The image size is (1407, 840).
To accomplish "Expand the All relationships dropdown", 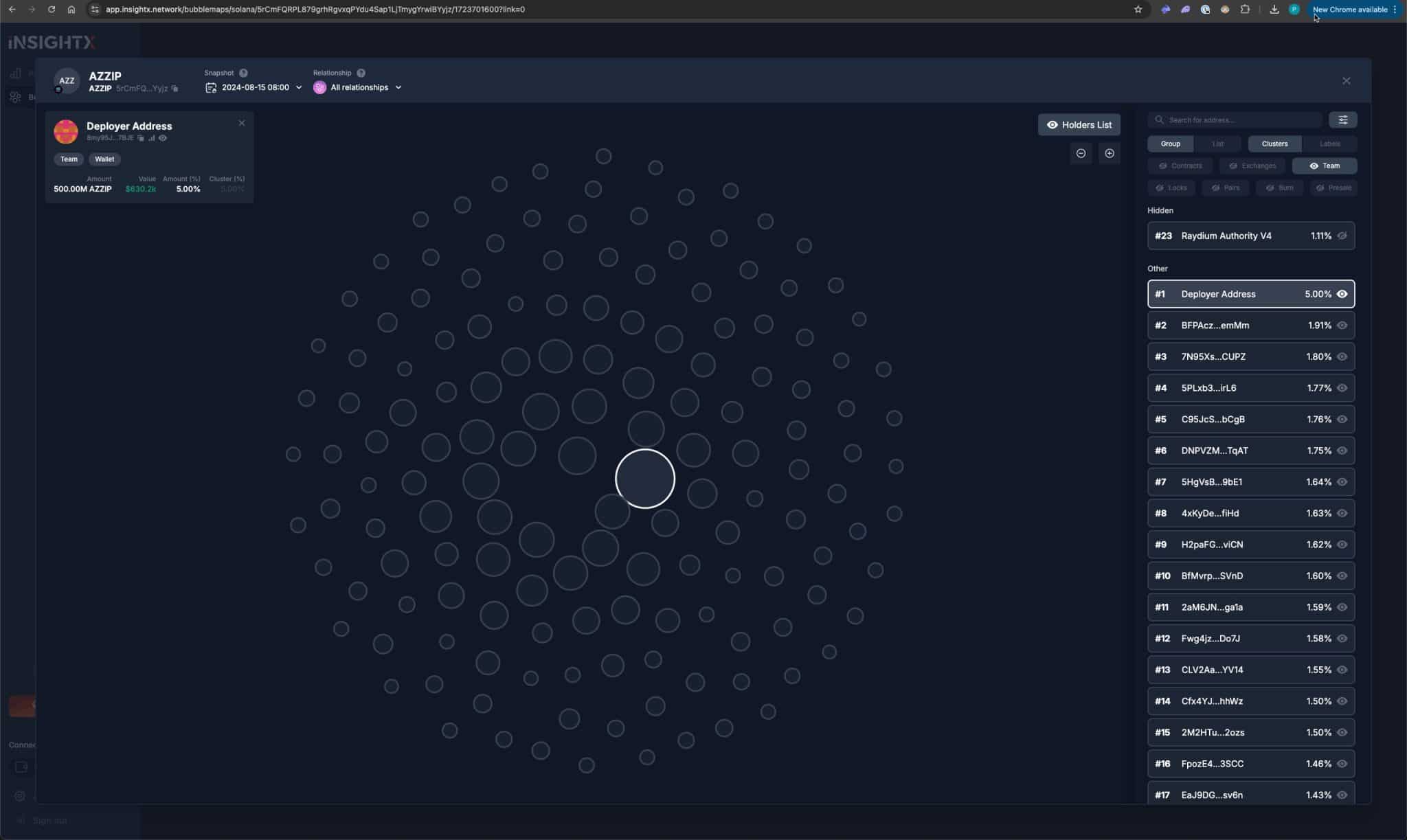I will [x=359, y=87].
